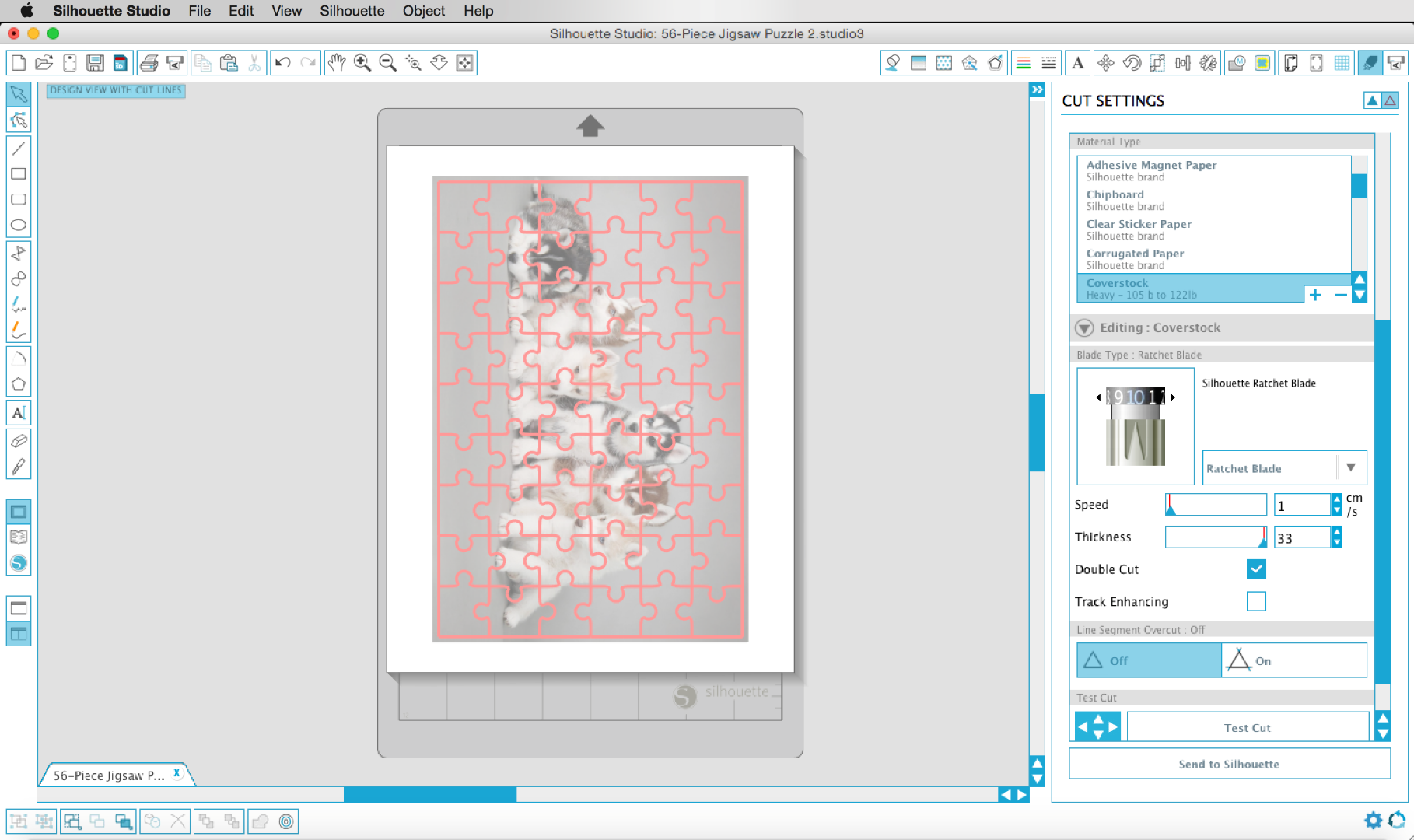Toggle the Cut Settings window button
The image size is (1414, 840).
(x=1370, y=63)
